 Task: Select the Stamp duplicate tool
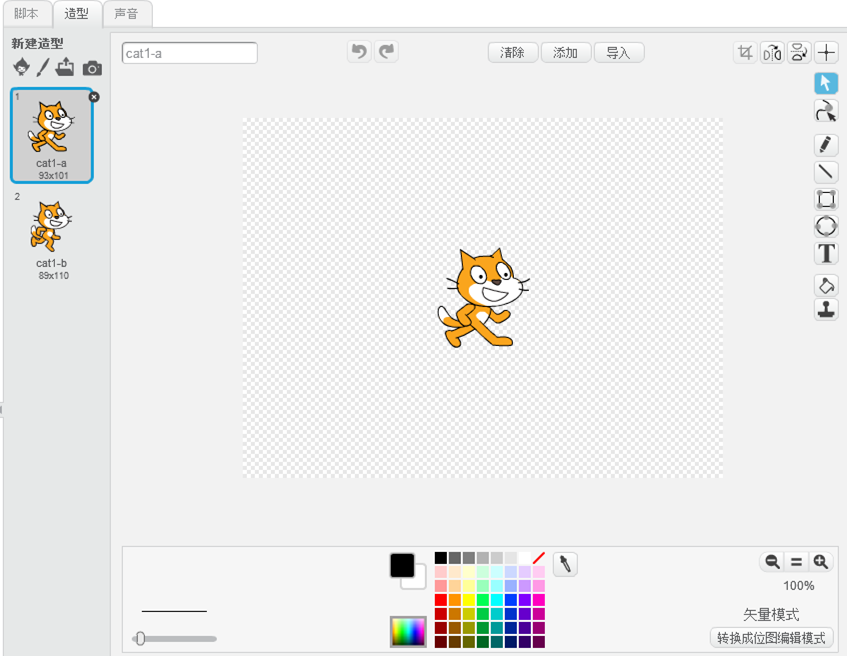826,310
